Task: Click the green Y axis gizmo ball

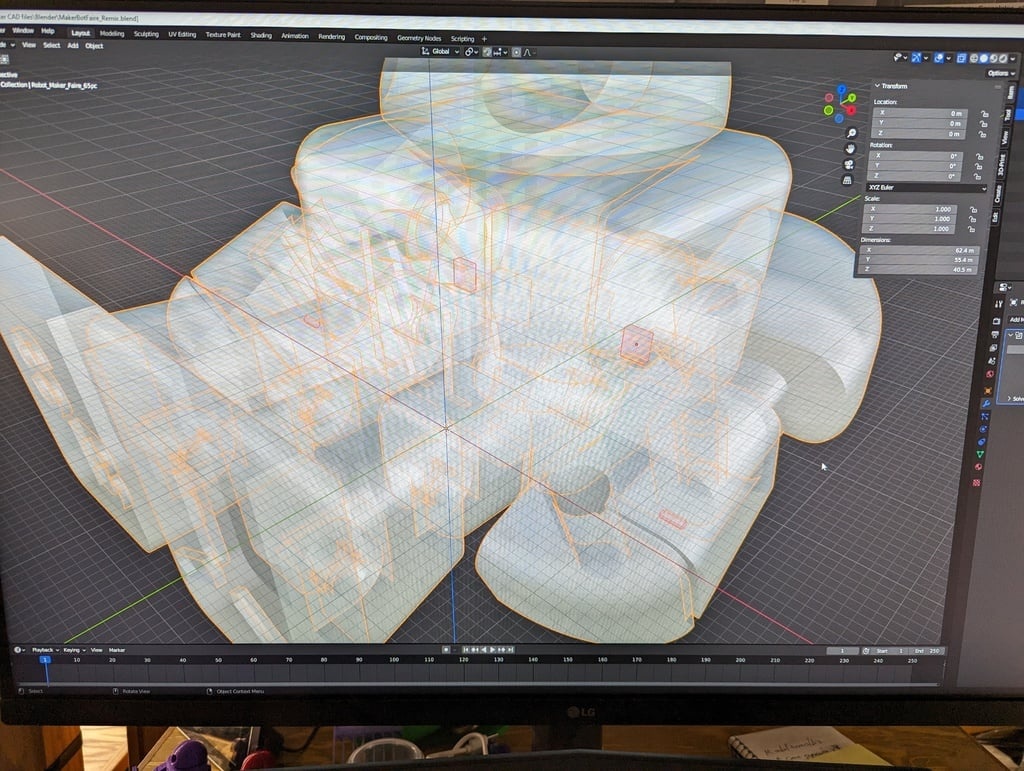Action: (852, 98)
